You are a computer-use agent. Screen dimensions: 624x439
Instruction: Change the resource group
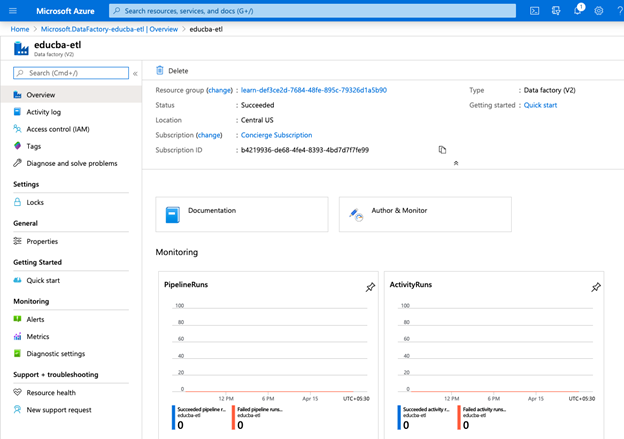pyautogui.click(x=219, y=90)
